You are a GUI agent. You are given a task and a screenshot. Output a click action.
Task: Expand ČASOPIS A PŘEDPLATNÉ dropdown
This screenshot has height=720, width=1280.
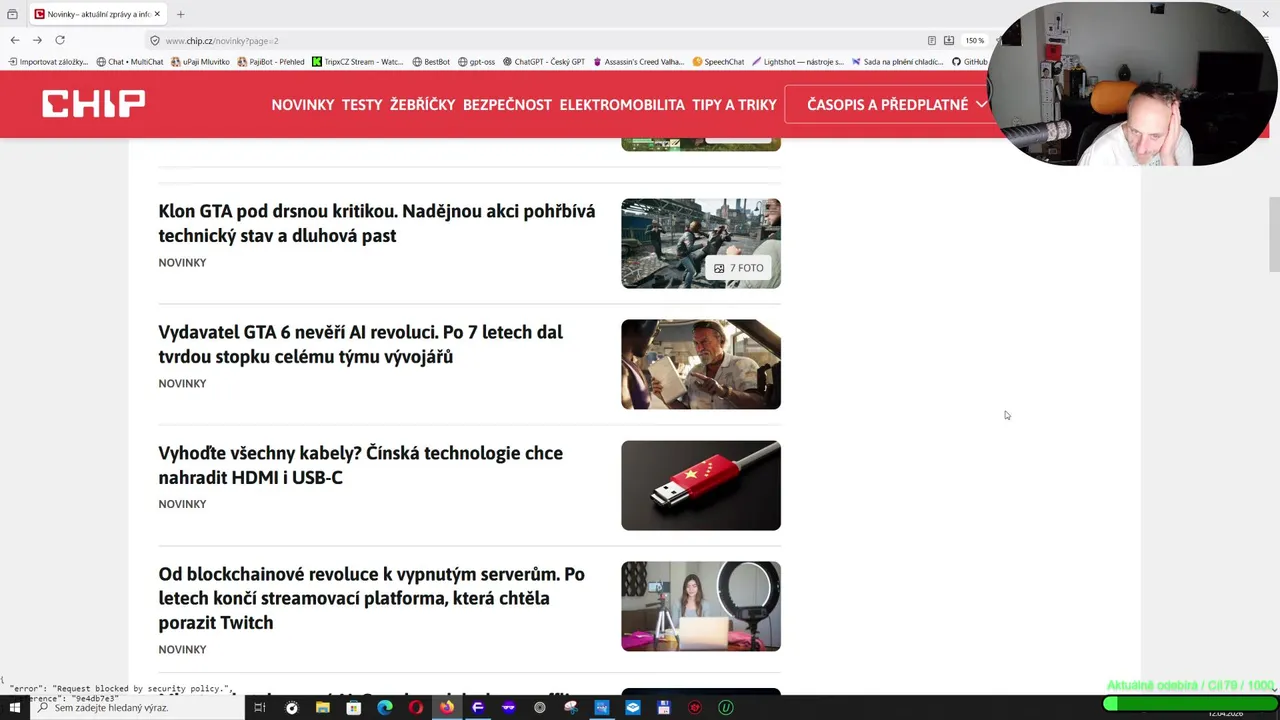[897, 104]
